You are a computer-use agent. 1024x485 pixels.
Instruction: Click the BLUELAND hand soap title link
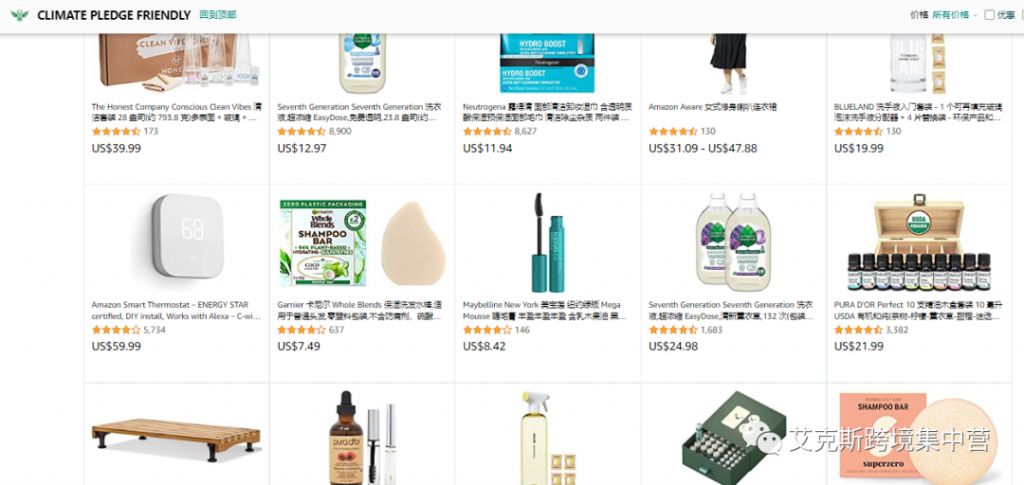tap(918, 112)
